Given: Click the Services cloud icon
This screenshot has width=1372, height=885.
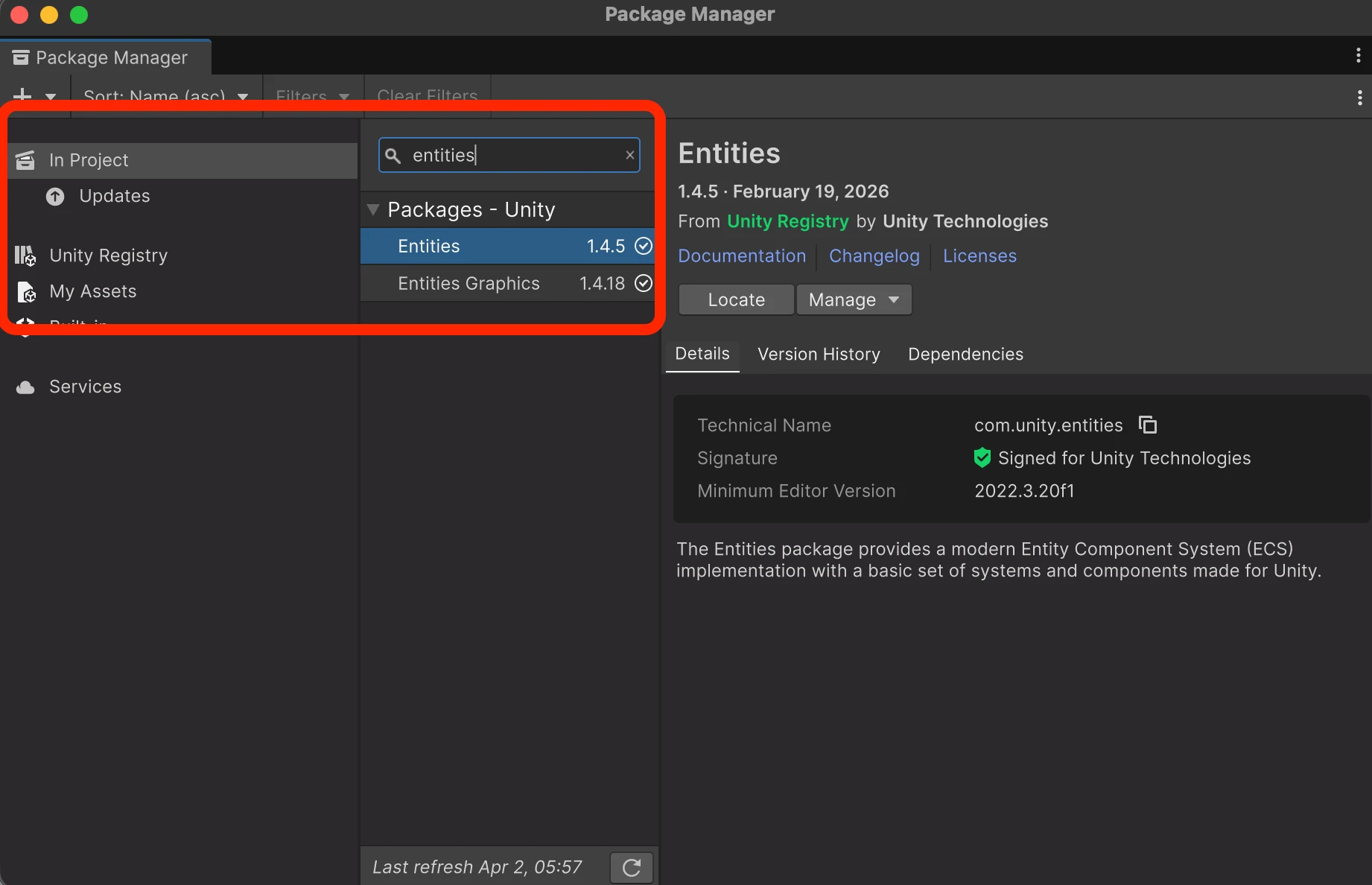Looking at the screenshot, I should tap(25, 387).
